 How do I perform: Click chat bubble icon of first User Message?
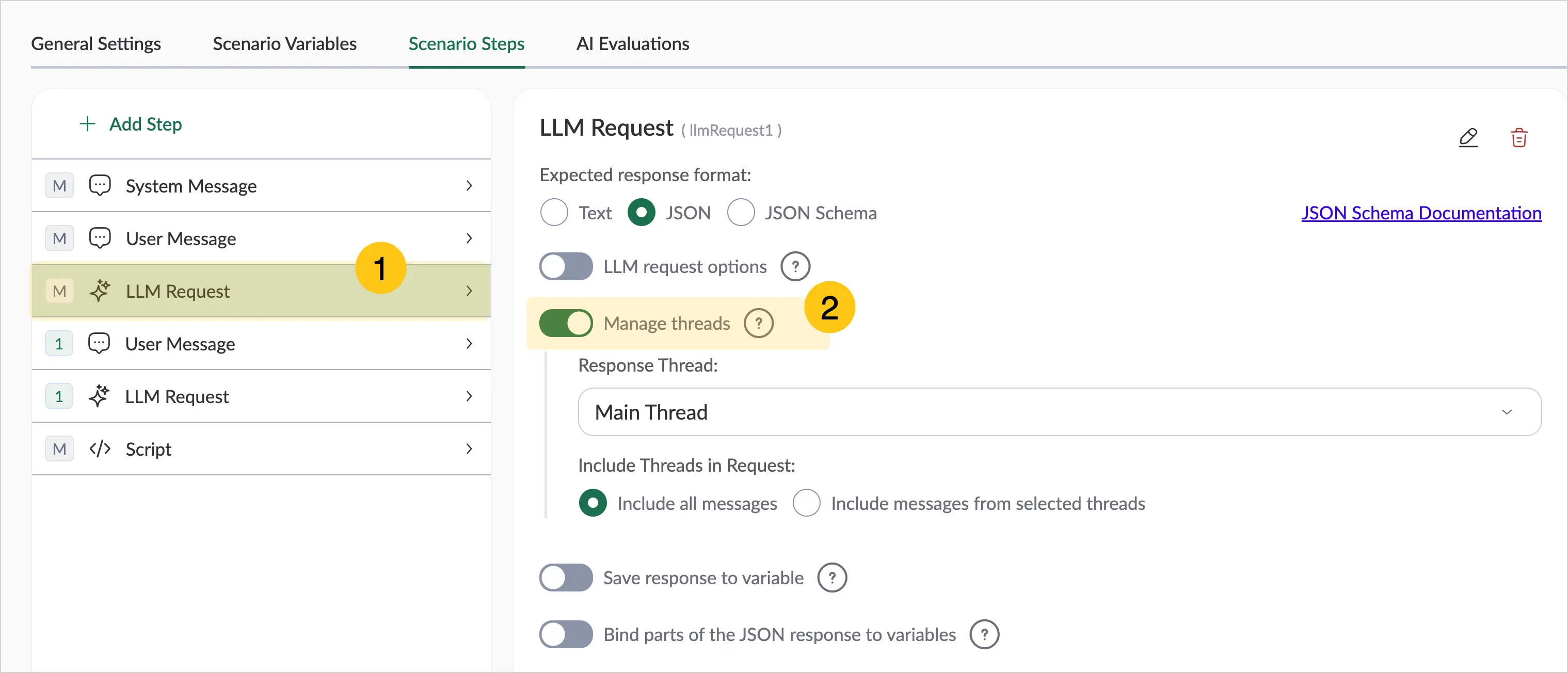[100, 238]
